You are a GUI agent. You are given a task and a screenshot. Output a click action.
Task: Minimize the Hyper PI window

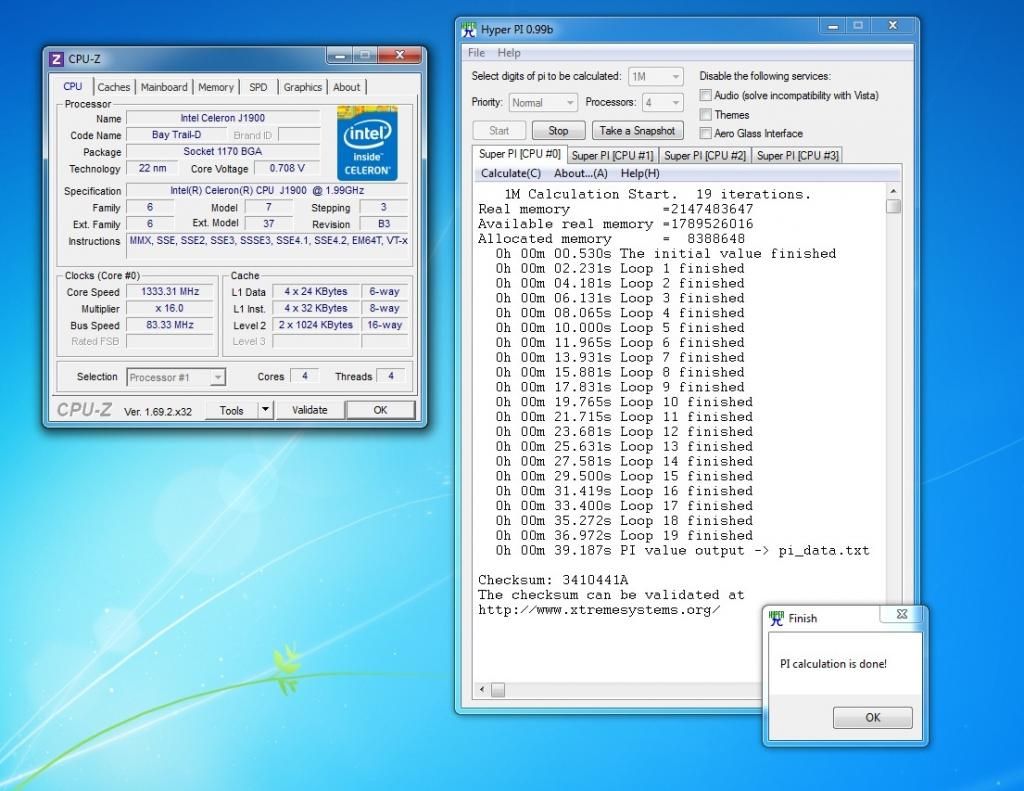pos(833,26)
